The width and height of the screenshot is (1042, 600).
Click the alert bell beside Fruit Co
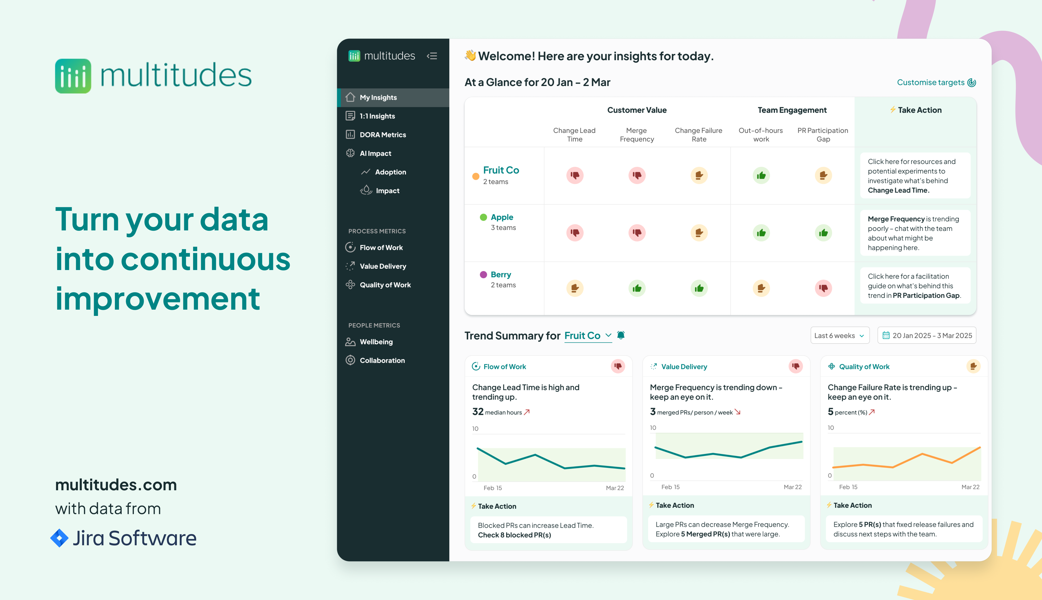(x=621, y=336)
